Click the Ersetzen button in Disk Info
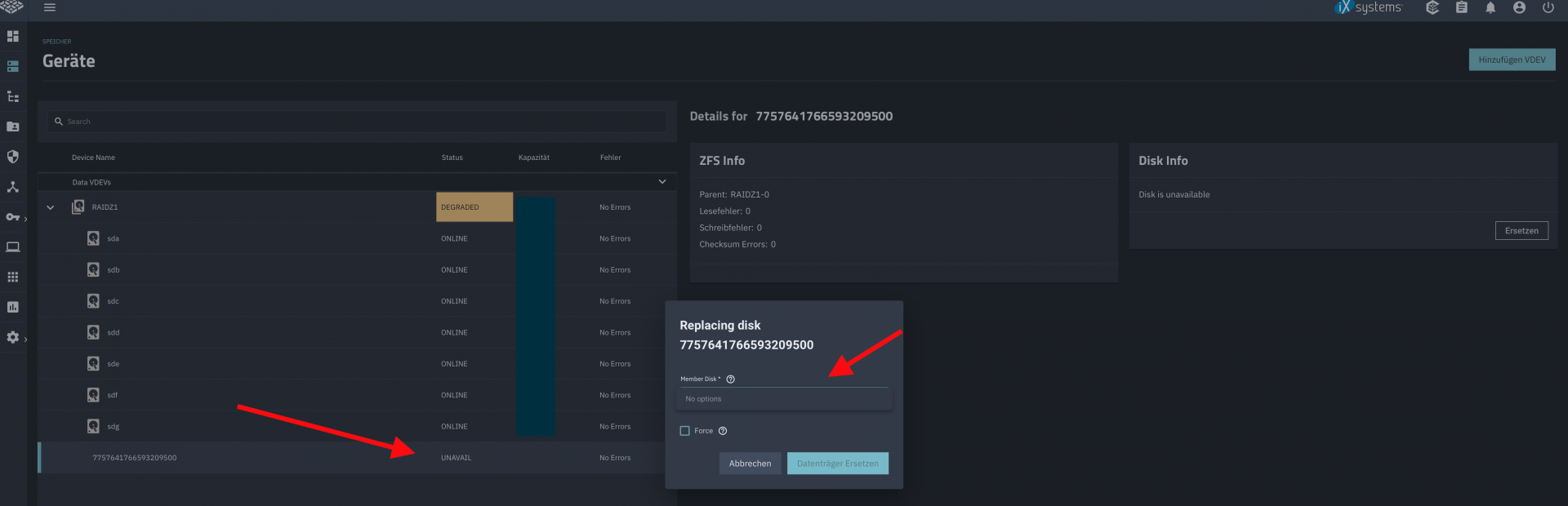 tap(1521, 231)
